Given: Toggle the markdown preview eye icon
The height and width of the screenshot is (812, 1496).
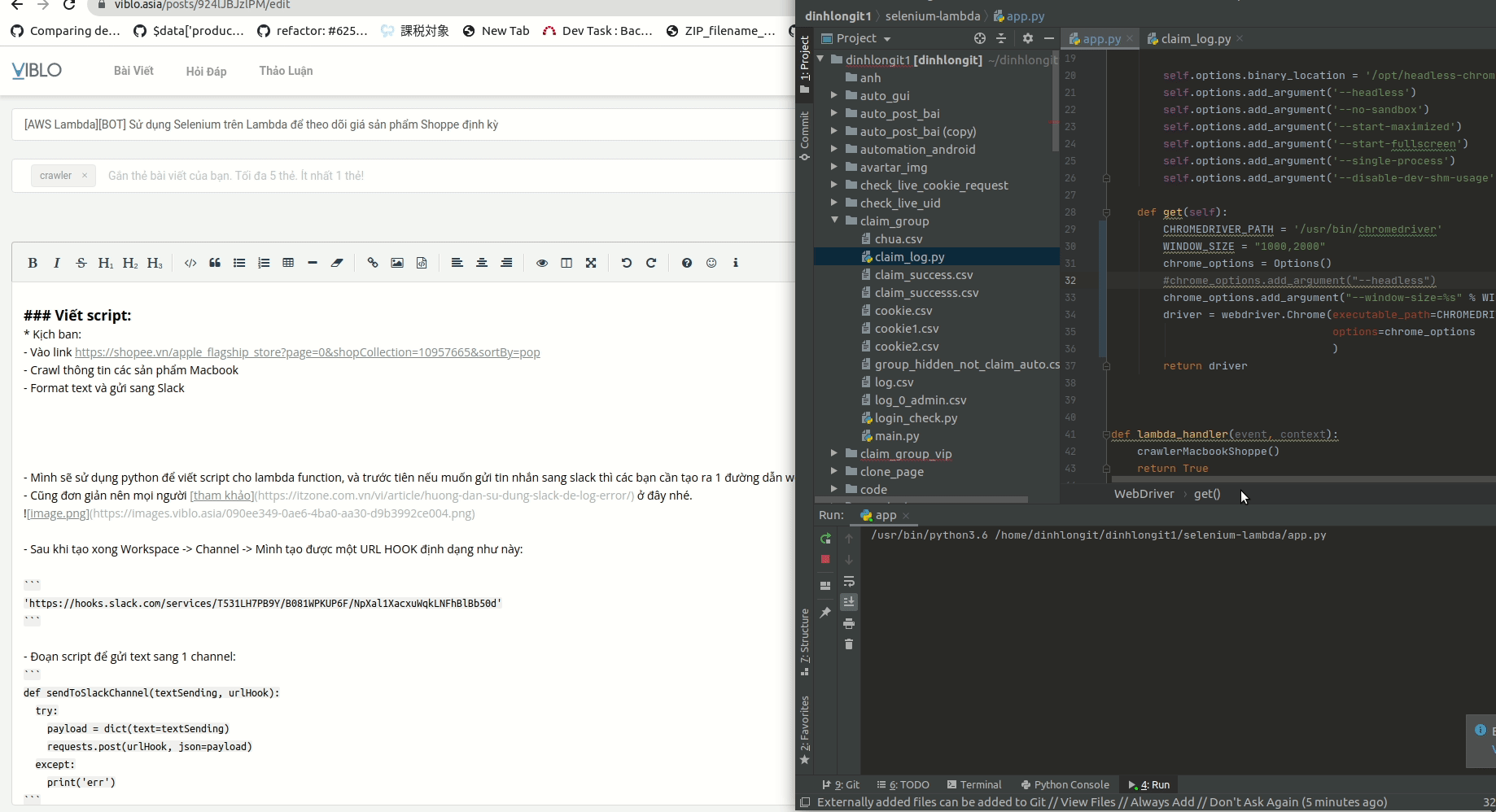Looking at the screenshot, I should (x=541, y=263).
